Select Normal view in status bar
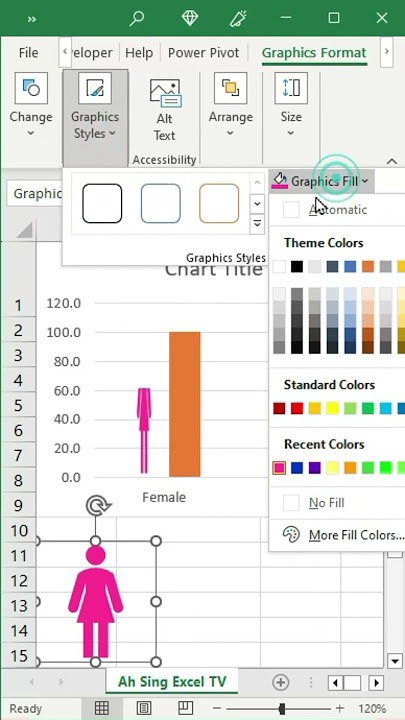 point(101,708)
